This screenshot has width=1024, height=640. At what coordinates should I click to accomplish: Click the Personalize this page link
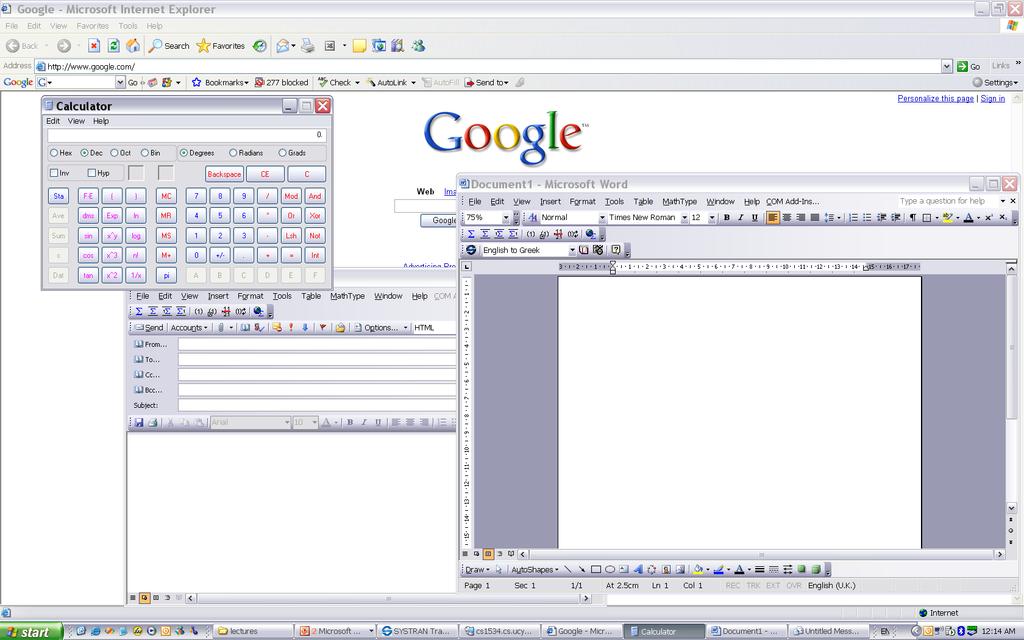tap(935, 99)
